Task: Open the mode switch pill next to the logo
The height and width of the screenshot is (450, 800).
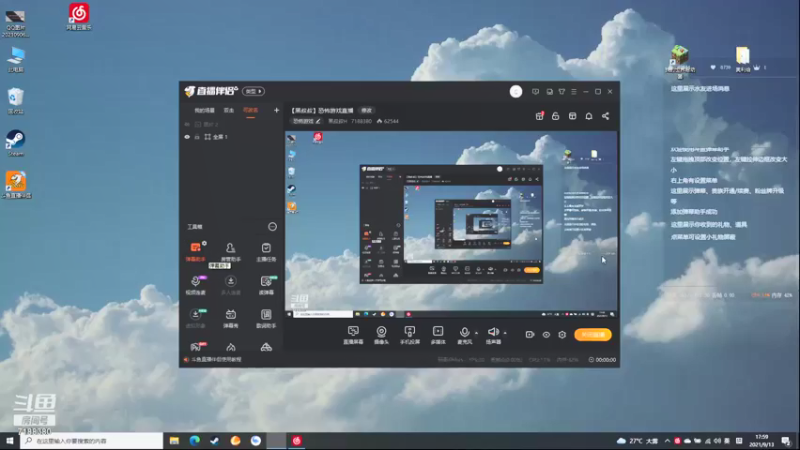Action: [x=253, y=91]
